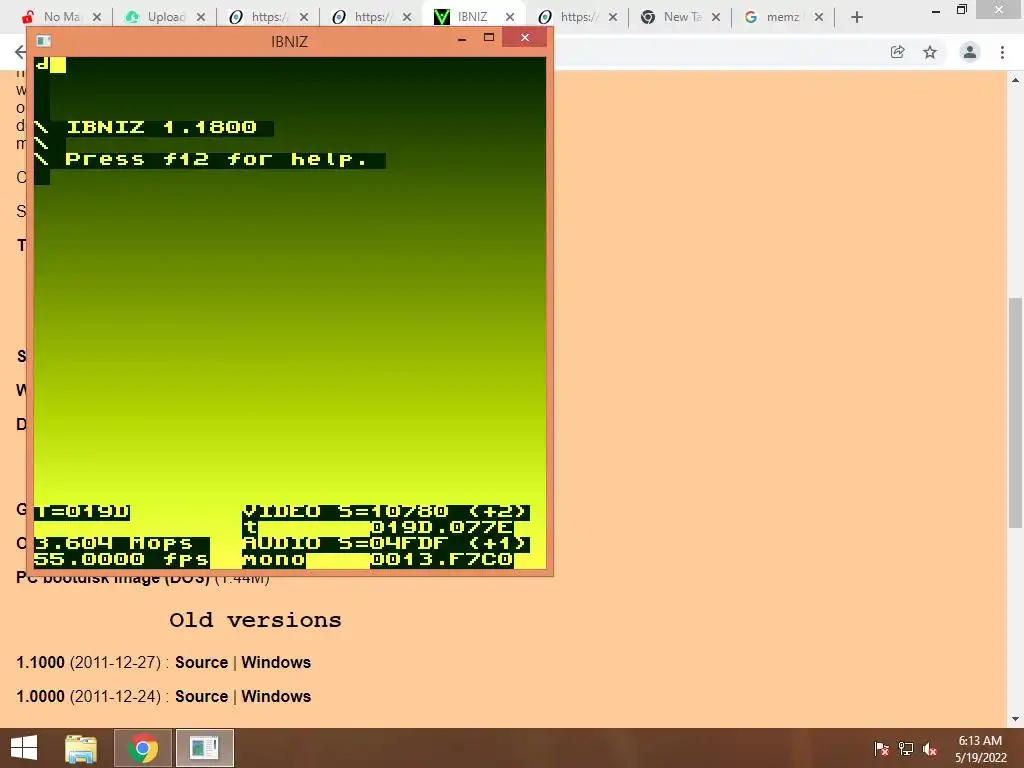Click the muted volume tray icon

[930, 749]
